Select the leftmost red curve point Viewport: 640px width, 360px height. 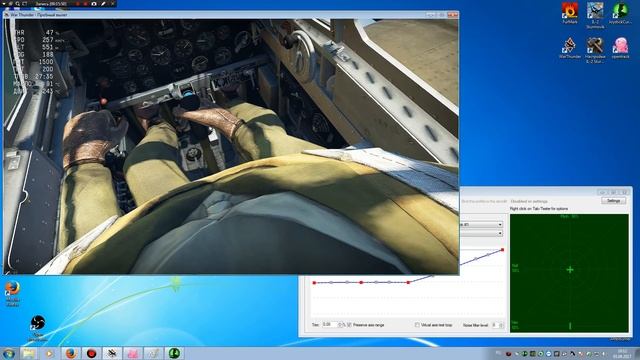(314, 282)
